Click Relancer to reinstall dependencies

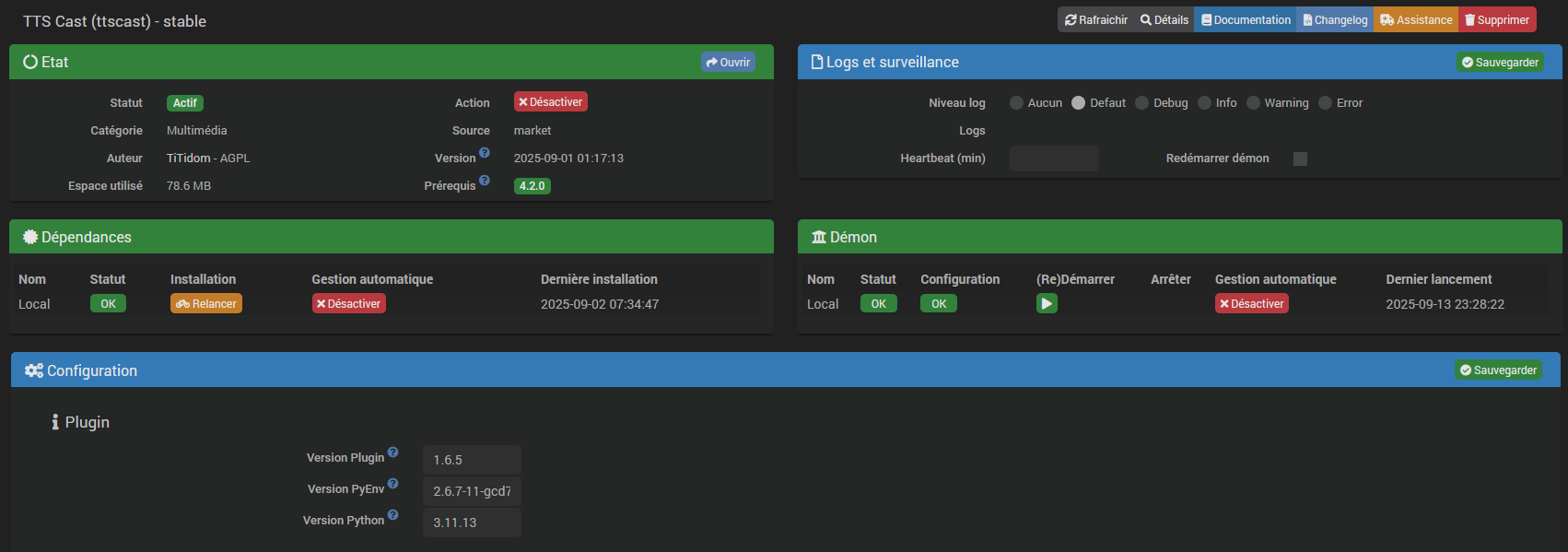[206, 304]
